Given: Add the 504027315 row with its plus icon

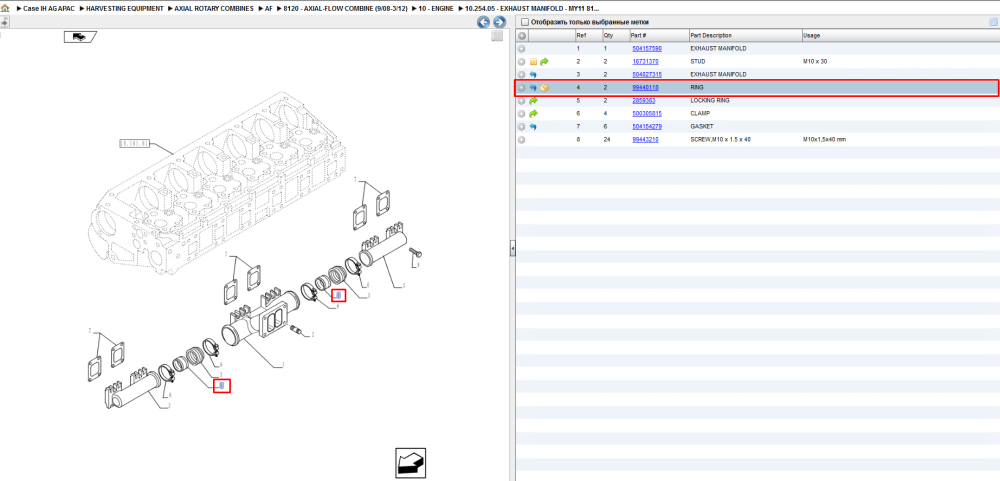Looking at the screenshot, I should pyautogui.click(x=522, y=75).
